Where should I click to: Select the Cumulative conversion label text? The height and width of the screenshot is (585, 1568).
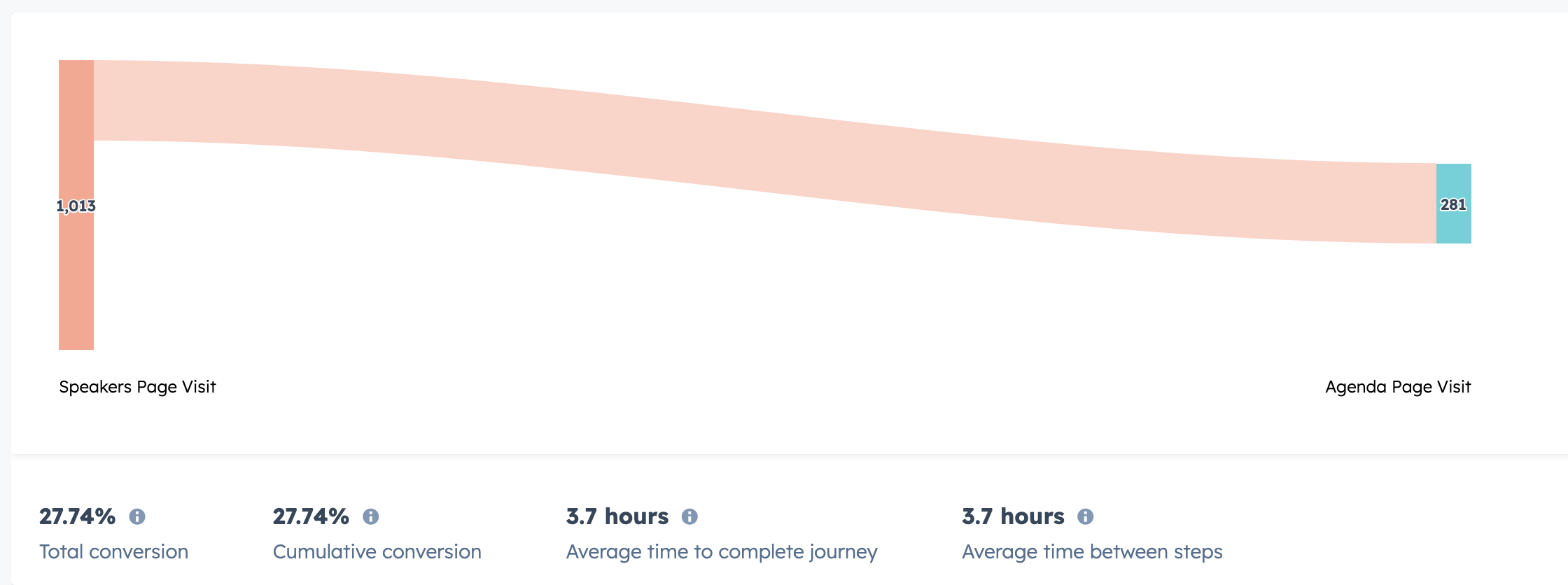(x=377, y=551)
